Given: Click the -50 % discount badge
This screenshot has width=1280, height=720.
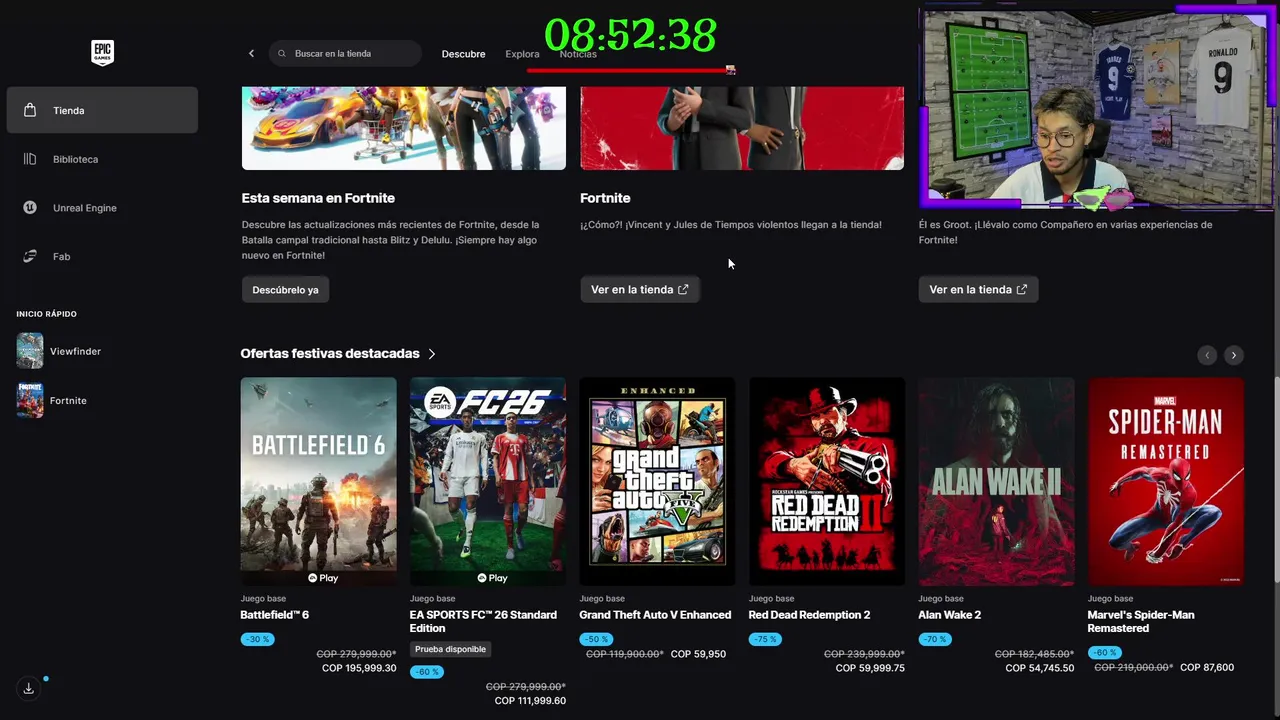Looking at the screenshot, I should point(595,639).
